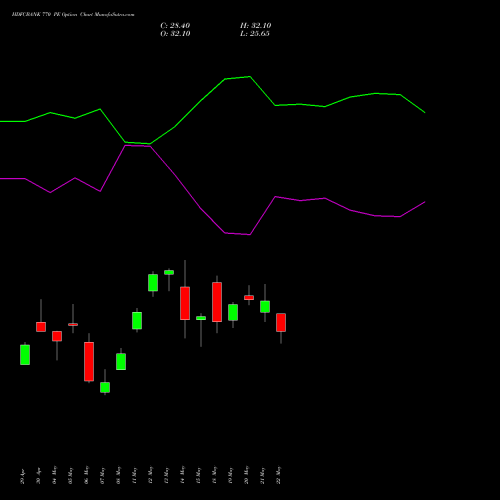Click the 05 May date label
Image resolution: width=500 pixels, height=500 pixels.
click(70, 475)
